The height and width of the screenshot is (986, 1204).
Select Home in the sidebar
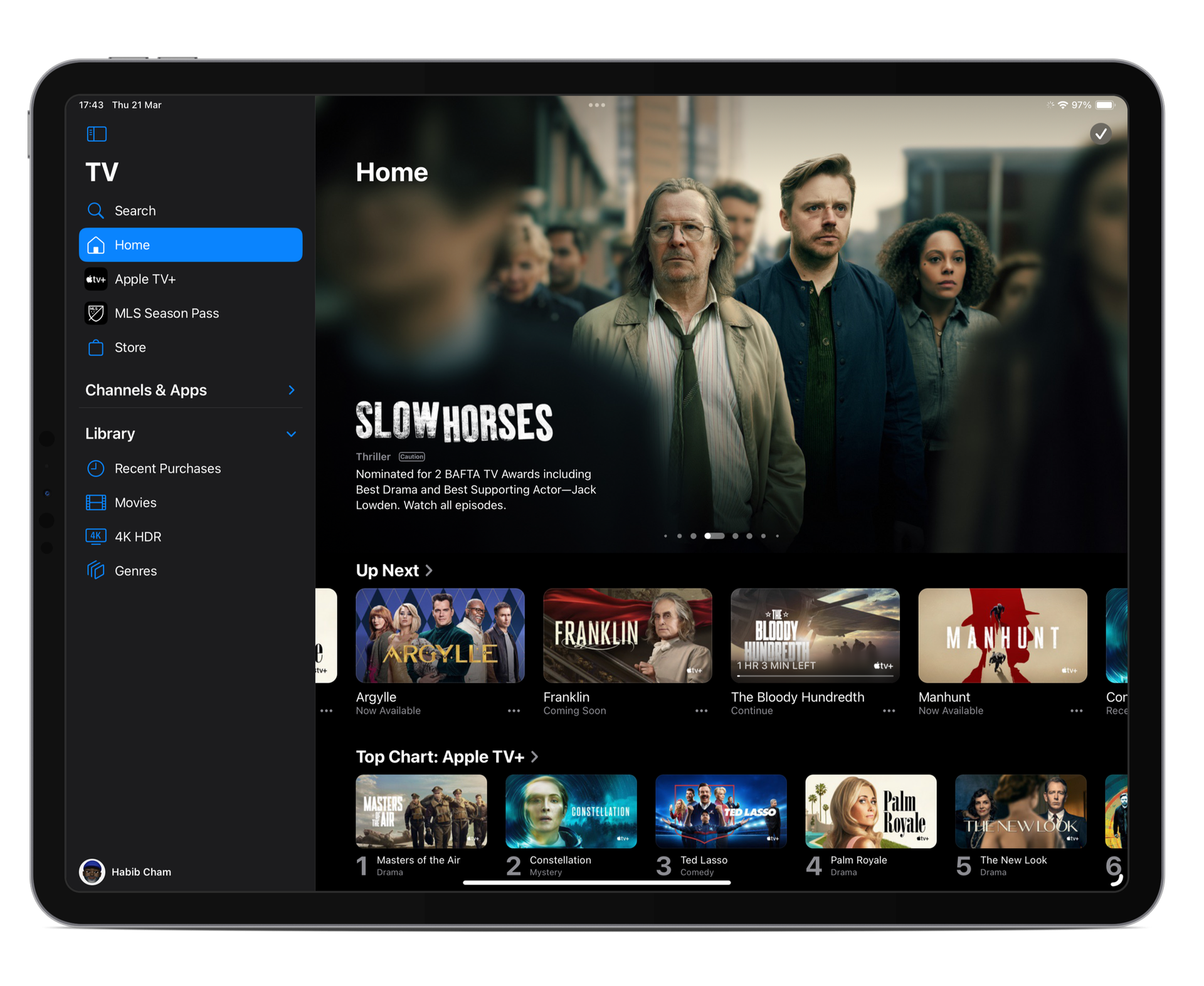tap(132, 244)
